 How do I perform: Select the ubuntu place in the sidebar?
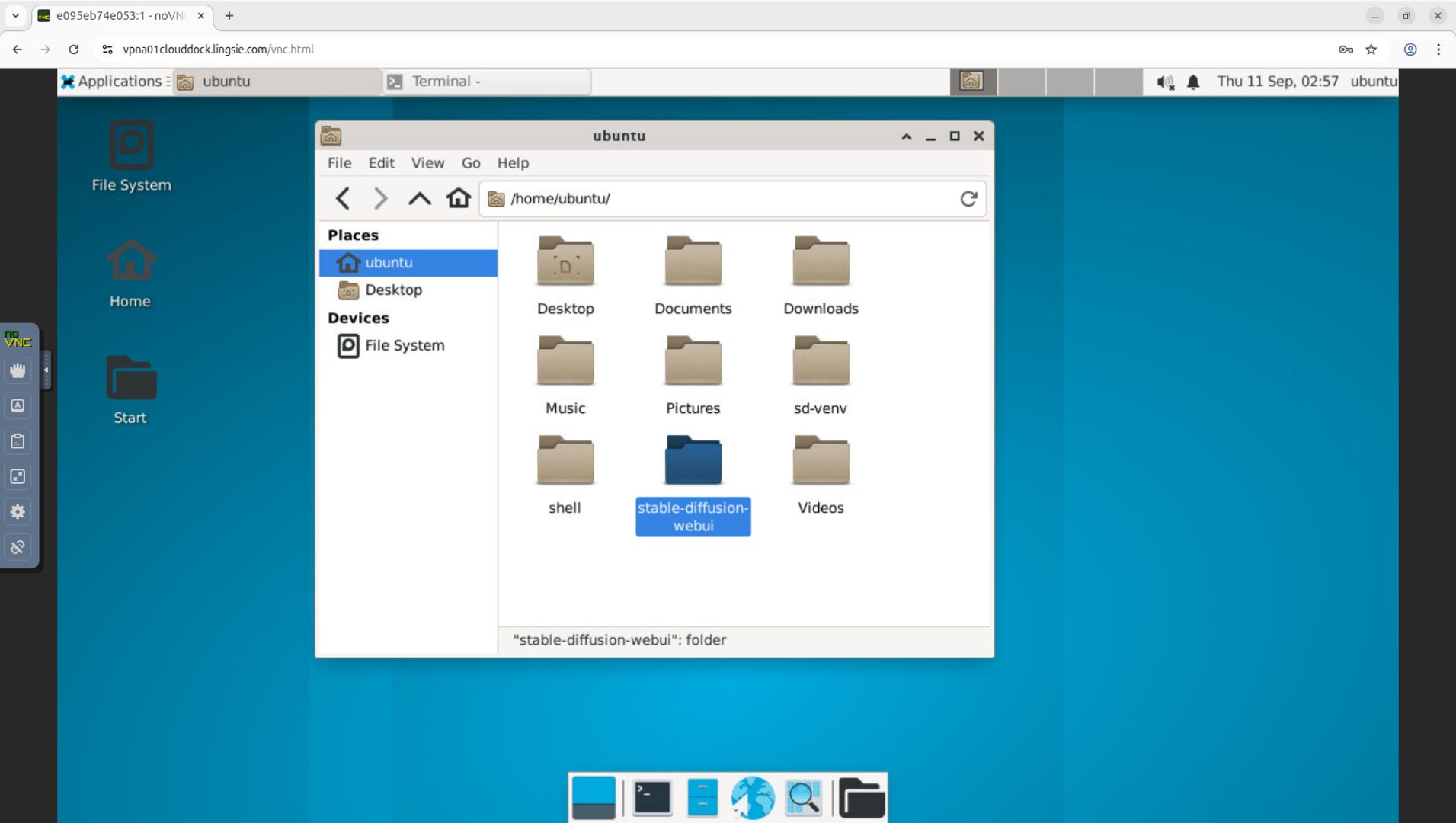tap(389, 262)
